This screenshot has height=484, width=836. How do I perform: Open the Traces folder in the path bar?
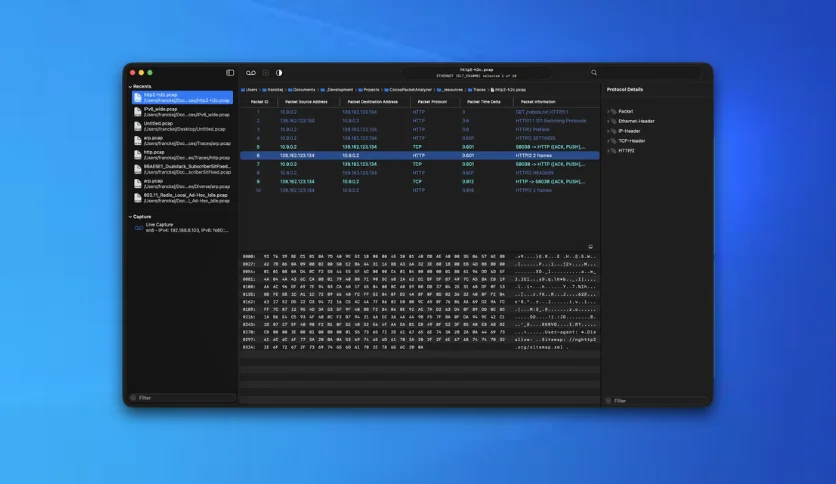click(x=477, y=90)
